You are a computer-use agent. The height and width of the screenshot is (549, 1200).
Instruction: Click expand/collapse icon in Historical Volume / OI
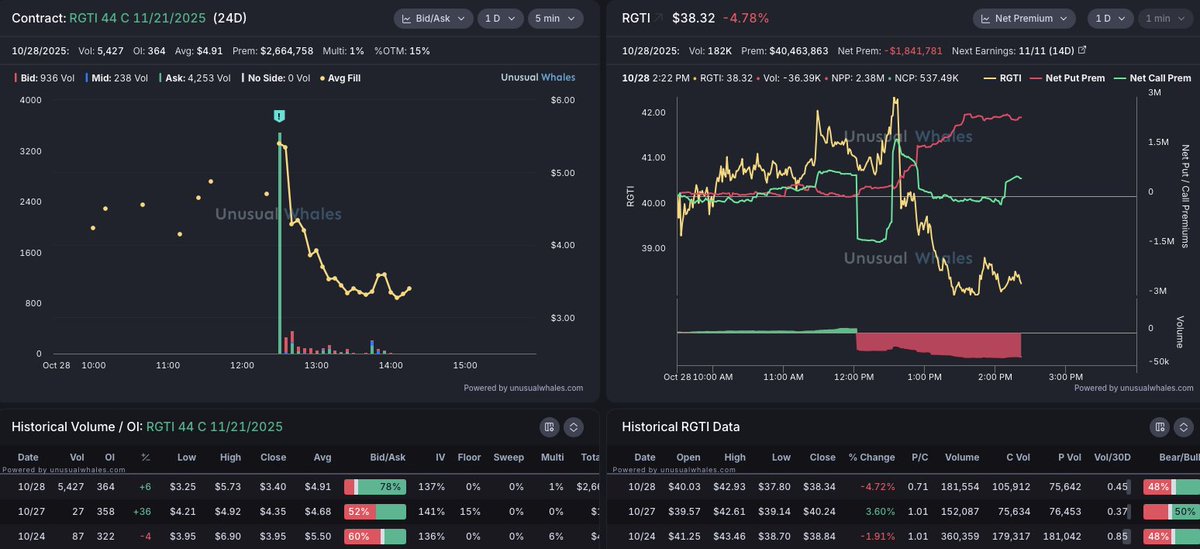[573, 427]
